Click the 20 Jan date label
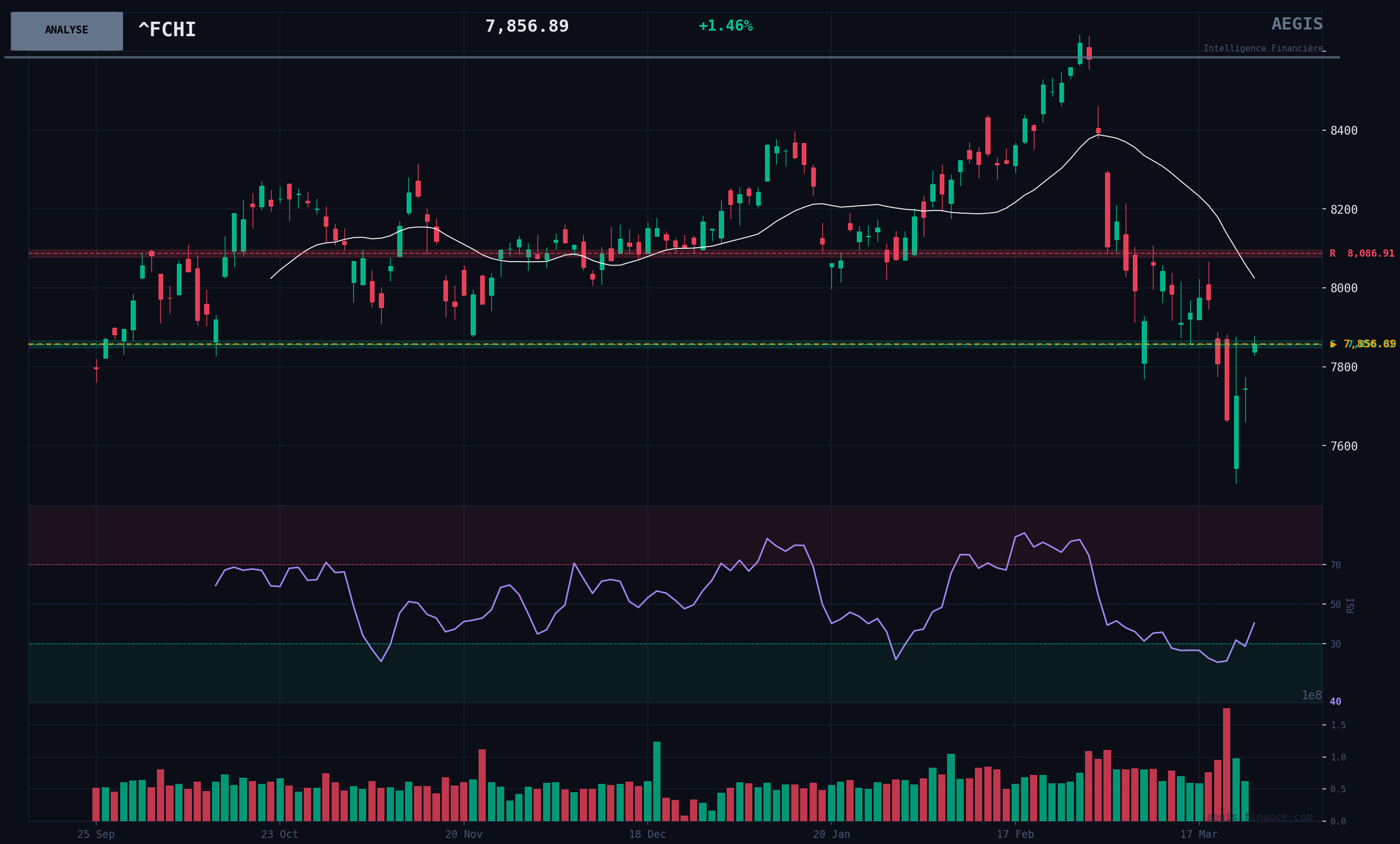The width and height of the screenshot is (1400, 844). (x=831, y=835)
